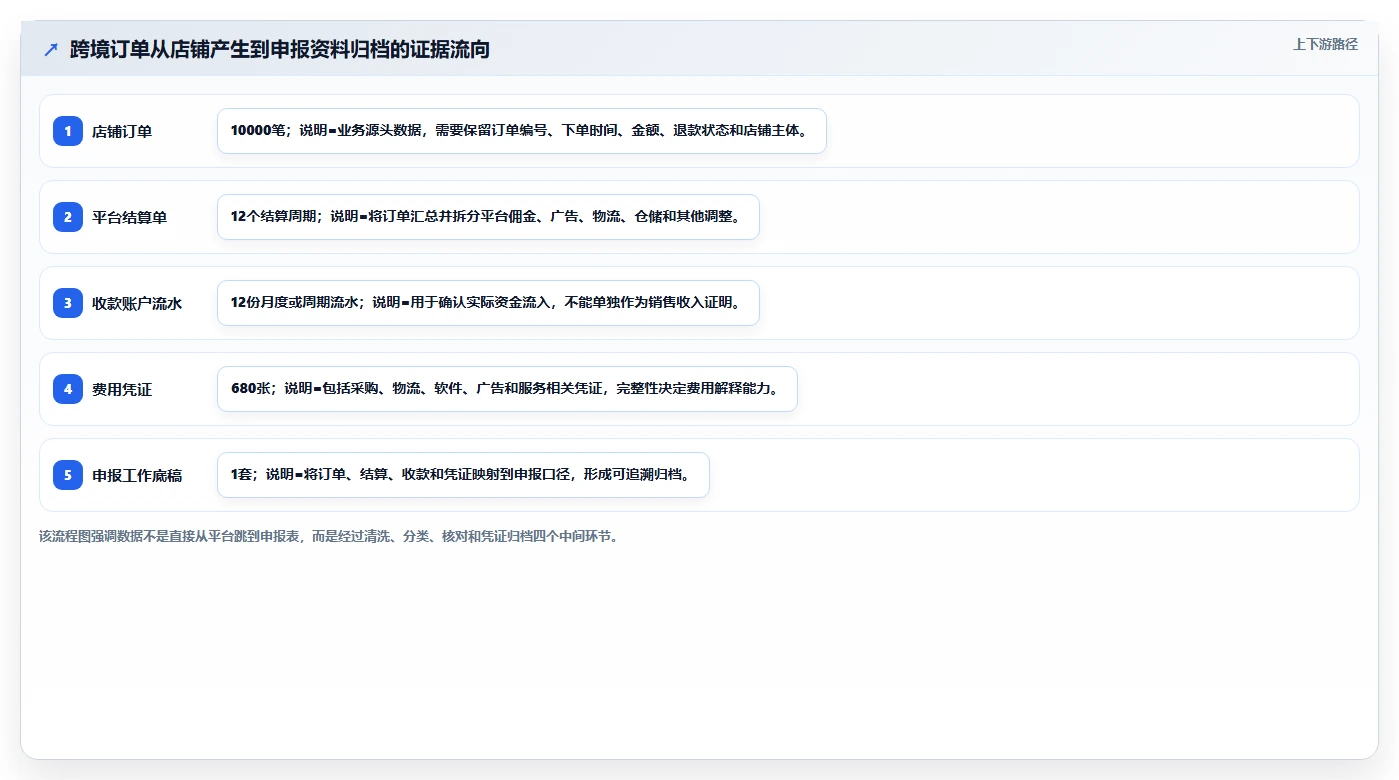The image size is (1399, 780).
Task: Select the step 4 number badge
Action: point(68,389)
